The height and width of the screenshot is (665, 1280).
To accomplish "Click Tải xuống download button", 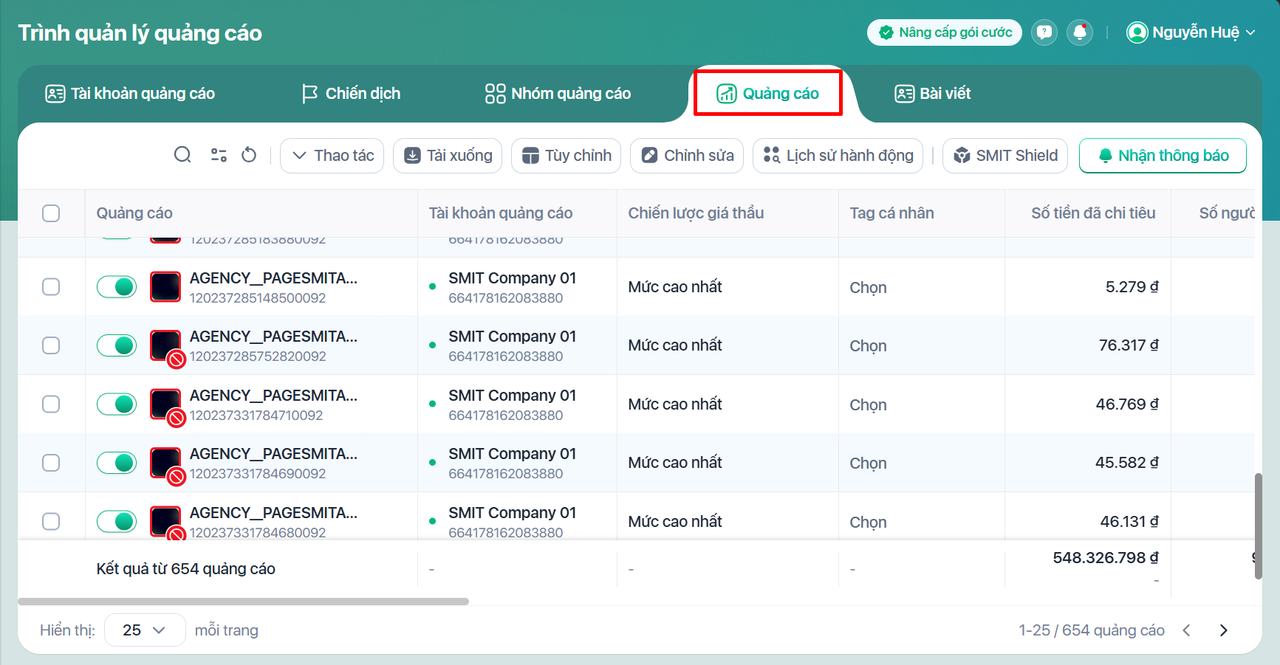I will point(448,156).
